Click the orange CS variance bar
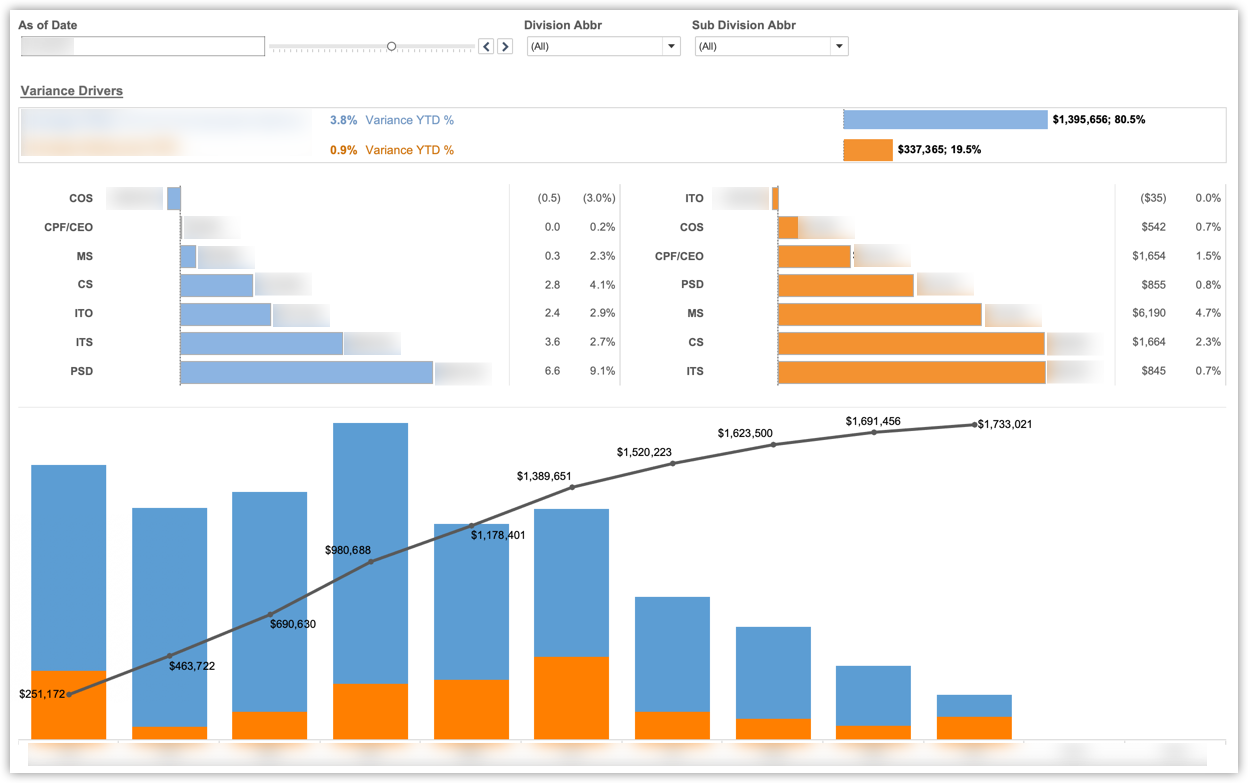The image size is (1248, 783). (x=911, y=343)
